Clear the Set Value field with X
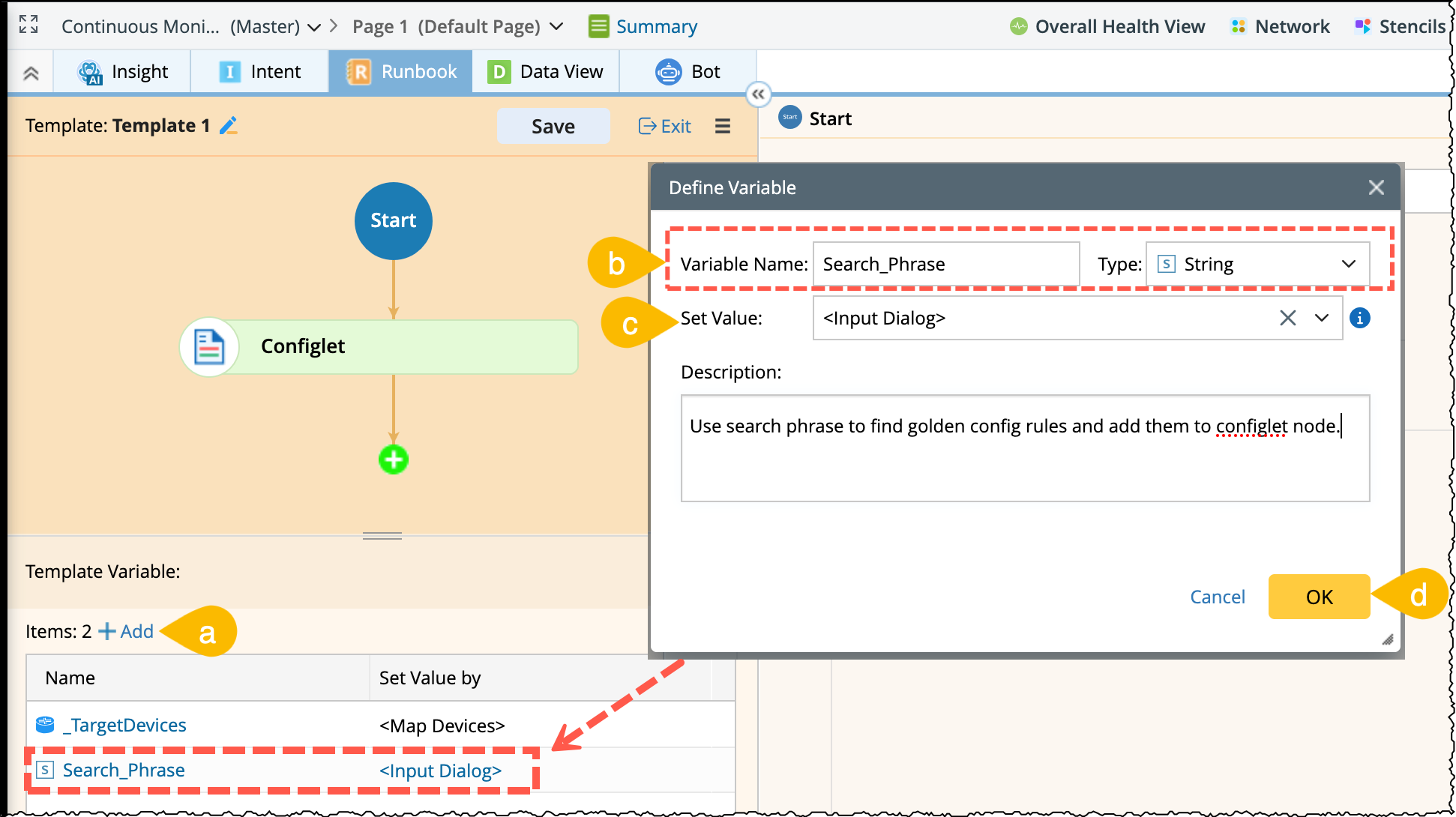 click(1287, 319)
